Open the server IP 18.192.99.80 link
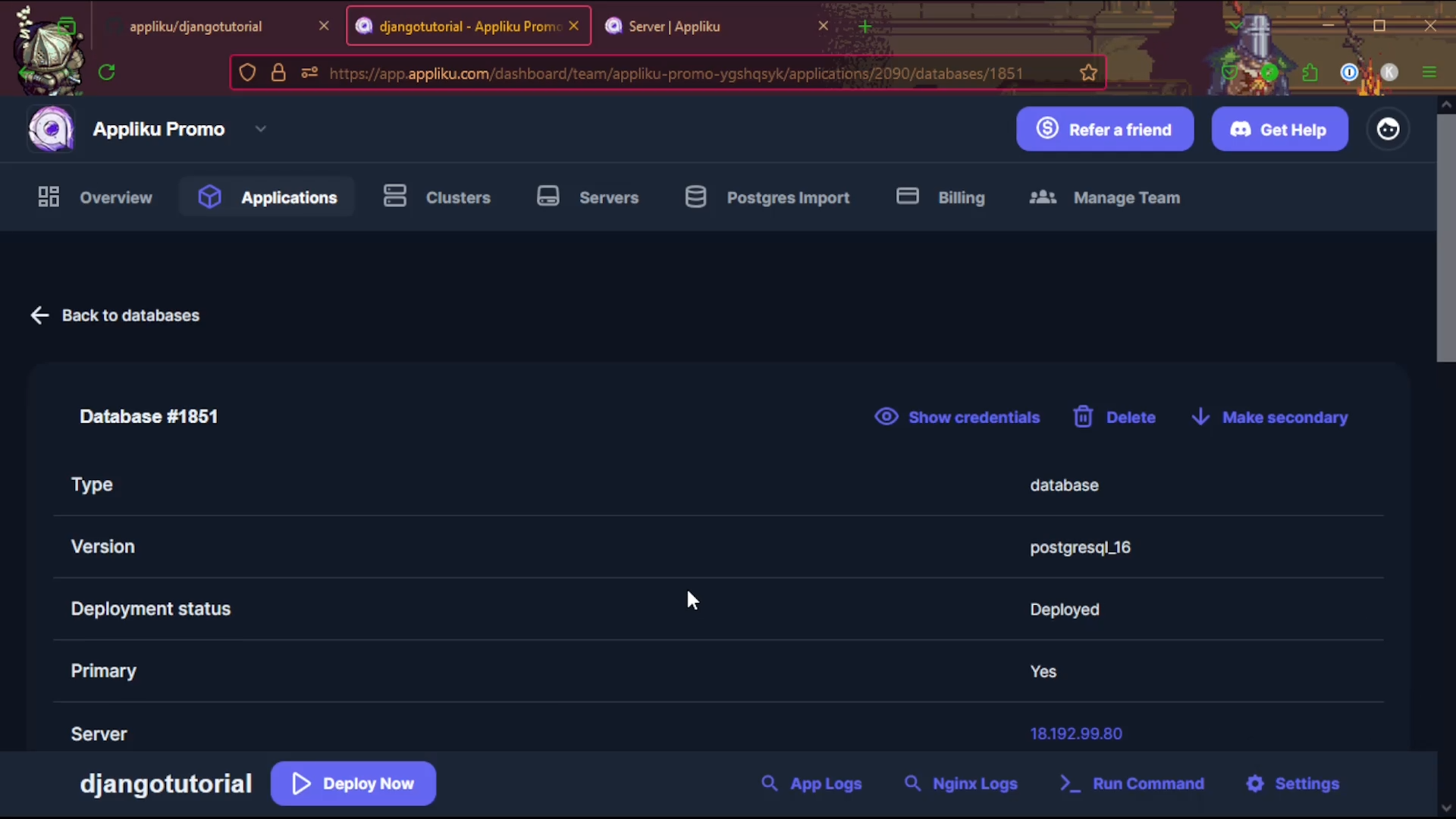Viewport: 1456px width, 819px height. [x=1075, y=733]
